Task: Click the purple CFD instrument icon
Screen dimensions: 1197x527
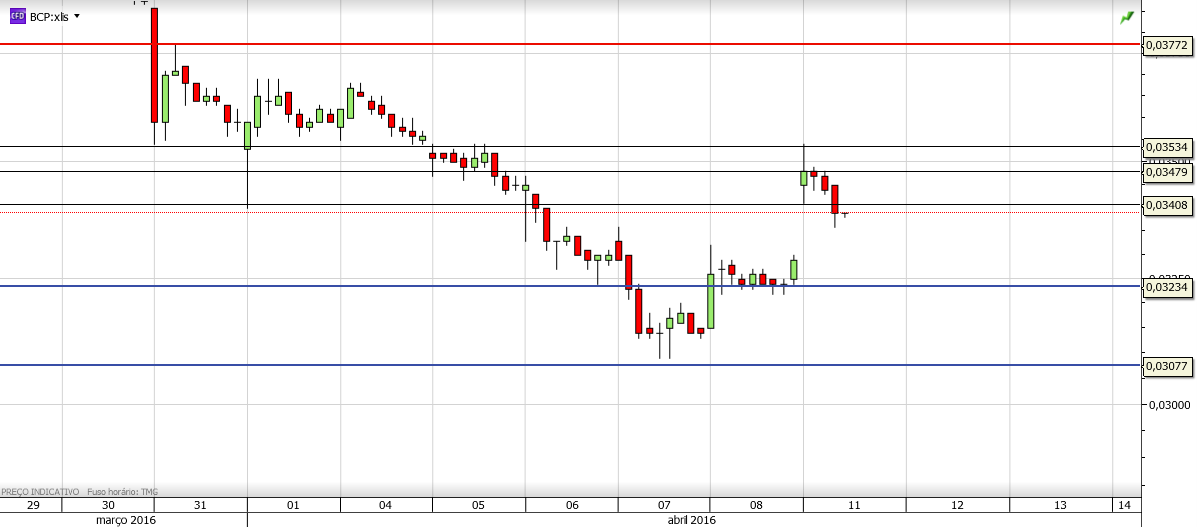Action: (17, 17)
